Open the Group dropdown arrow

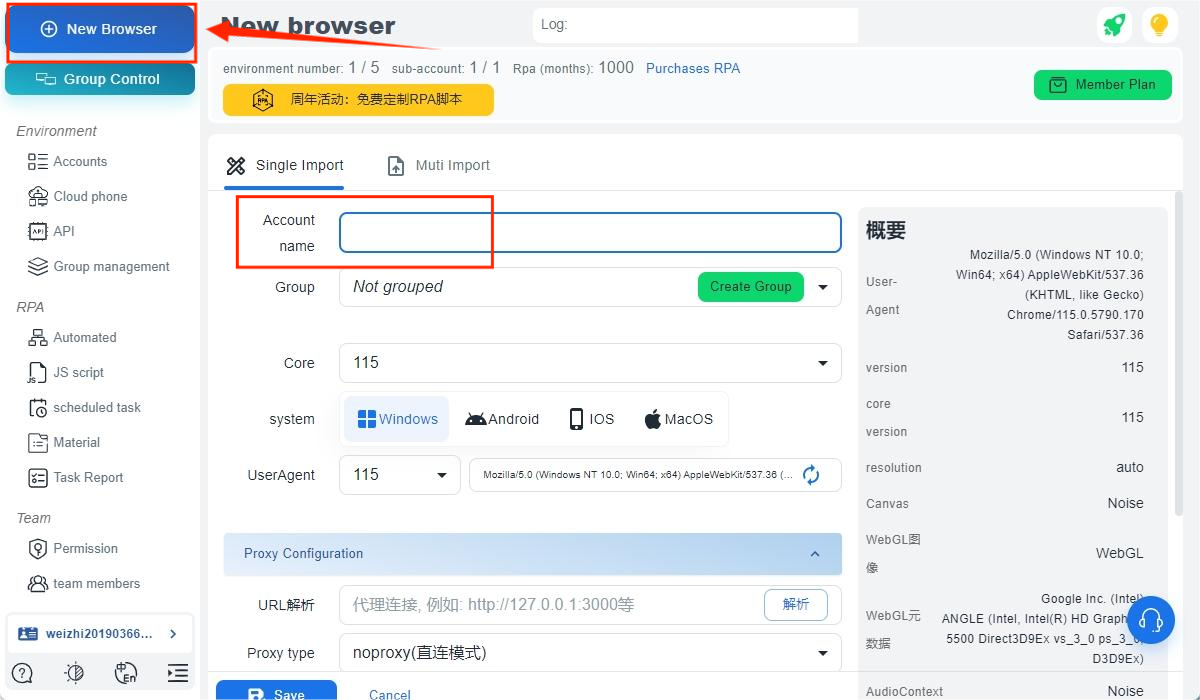823,287
